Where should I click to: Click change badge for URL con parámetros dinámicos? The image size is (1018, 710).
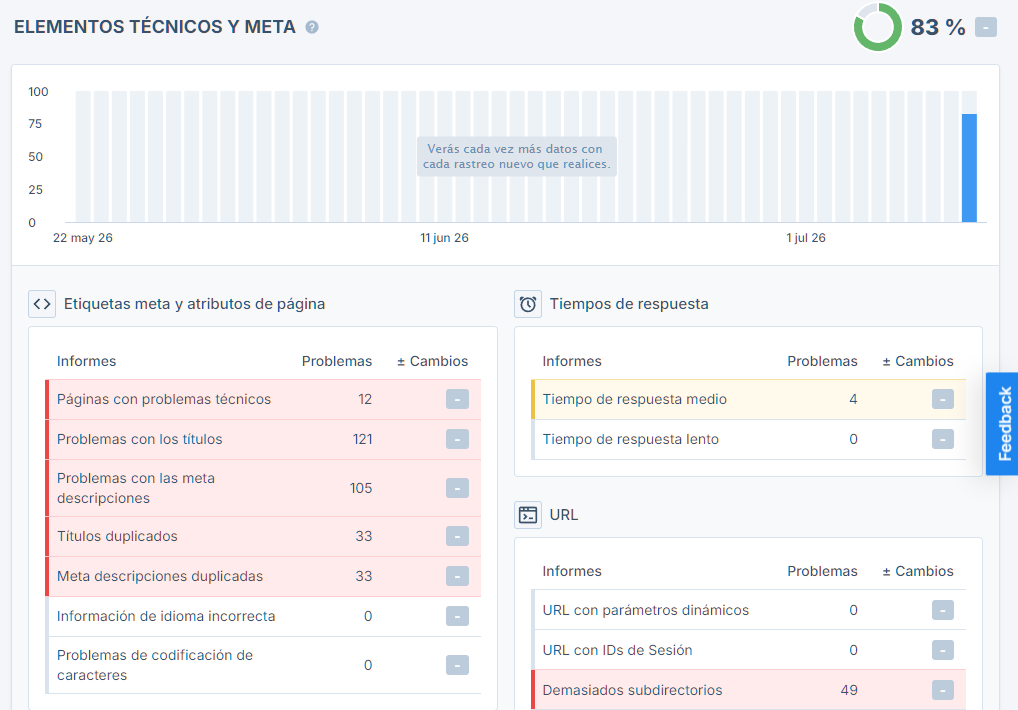pyautogui.click(x=943, y=610)
